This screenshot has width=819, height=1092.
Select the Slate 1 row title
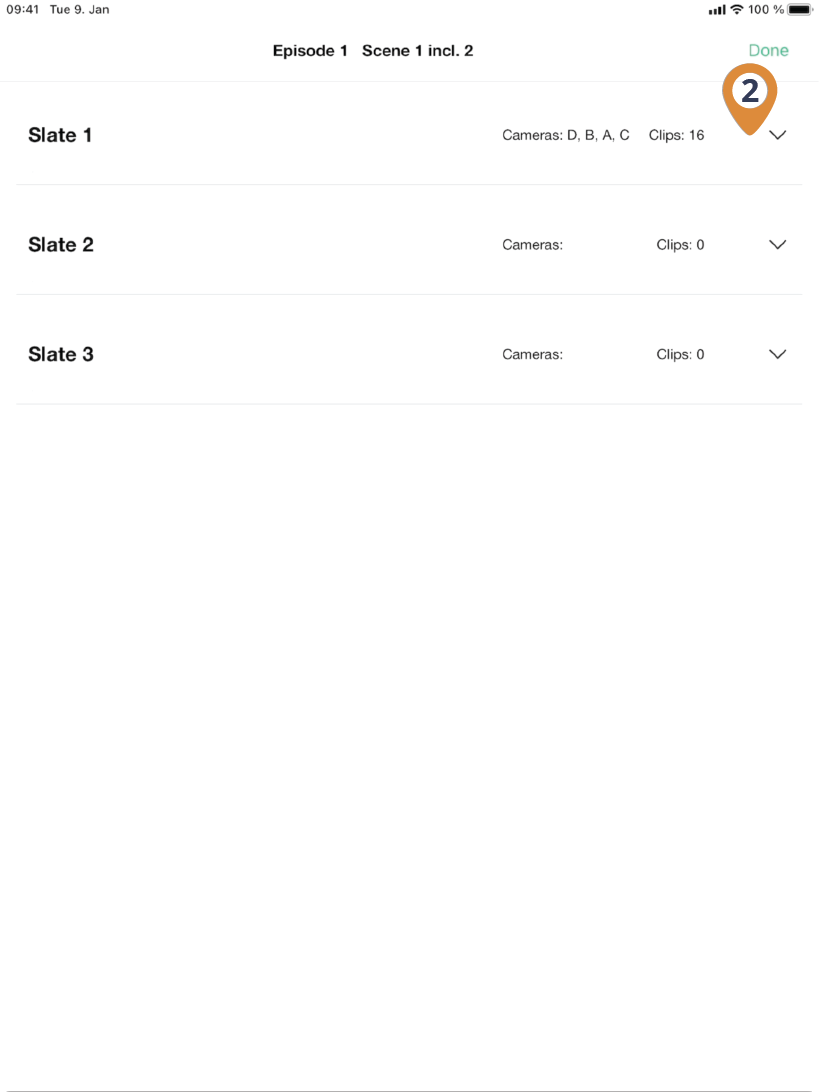pyautogui.click(x=60, y=135)
